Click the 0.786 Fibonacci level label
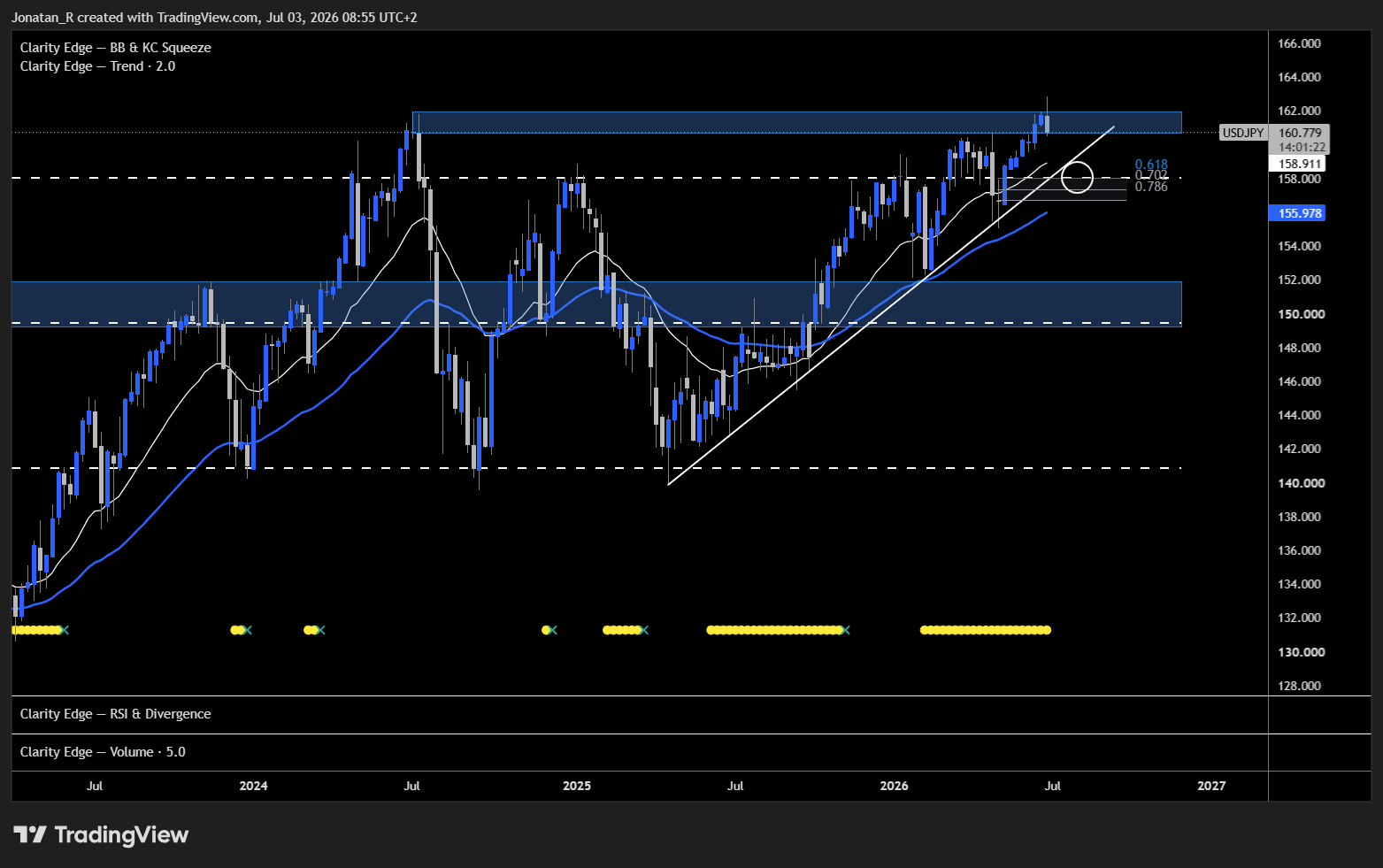Viewport: 1383px width, 868px height. tap(1151, 187)
